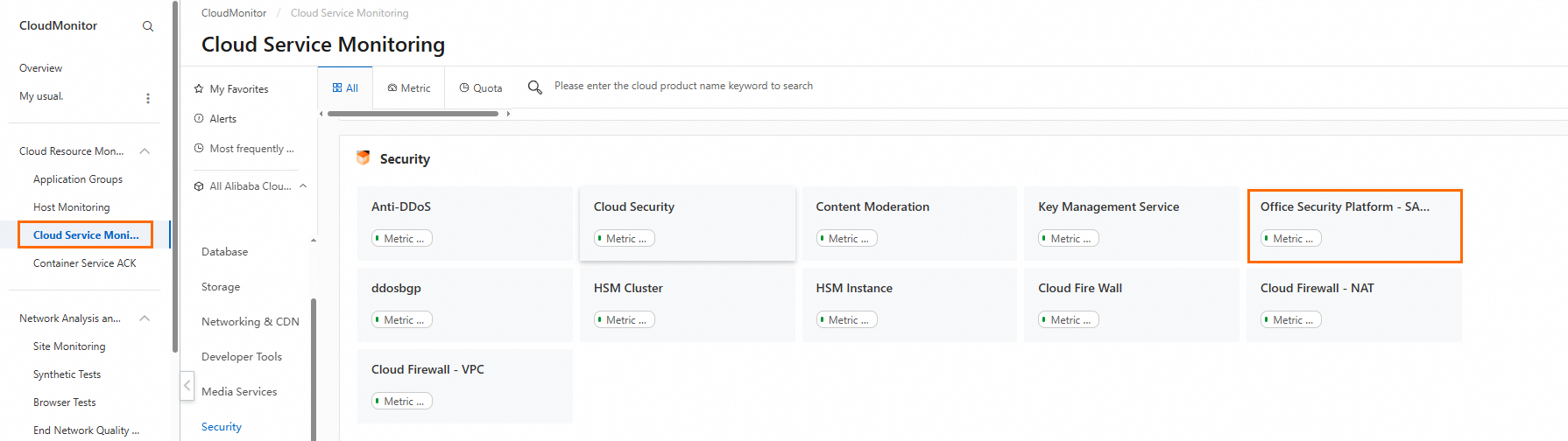The image size is (1568, 441).
Task: Switch to the Quota tab
Action: (481, 88)
